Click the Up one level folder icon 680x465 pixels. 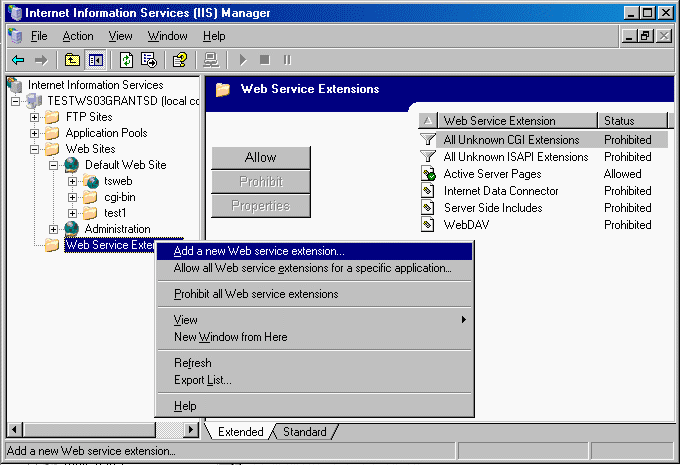pos(72,60)
